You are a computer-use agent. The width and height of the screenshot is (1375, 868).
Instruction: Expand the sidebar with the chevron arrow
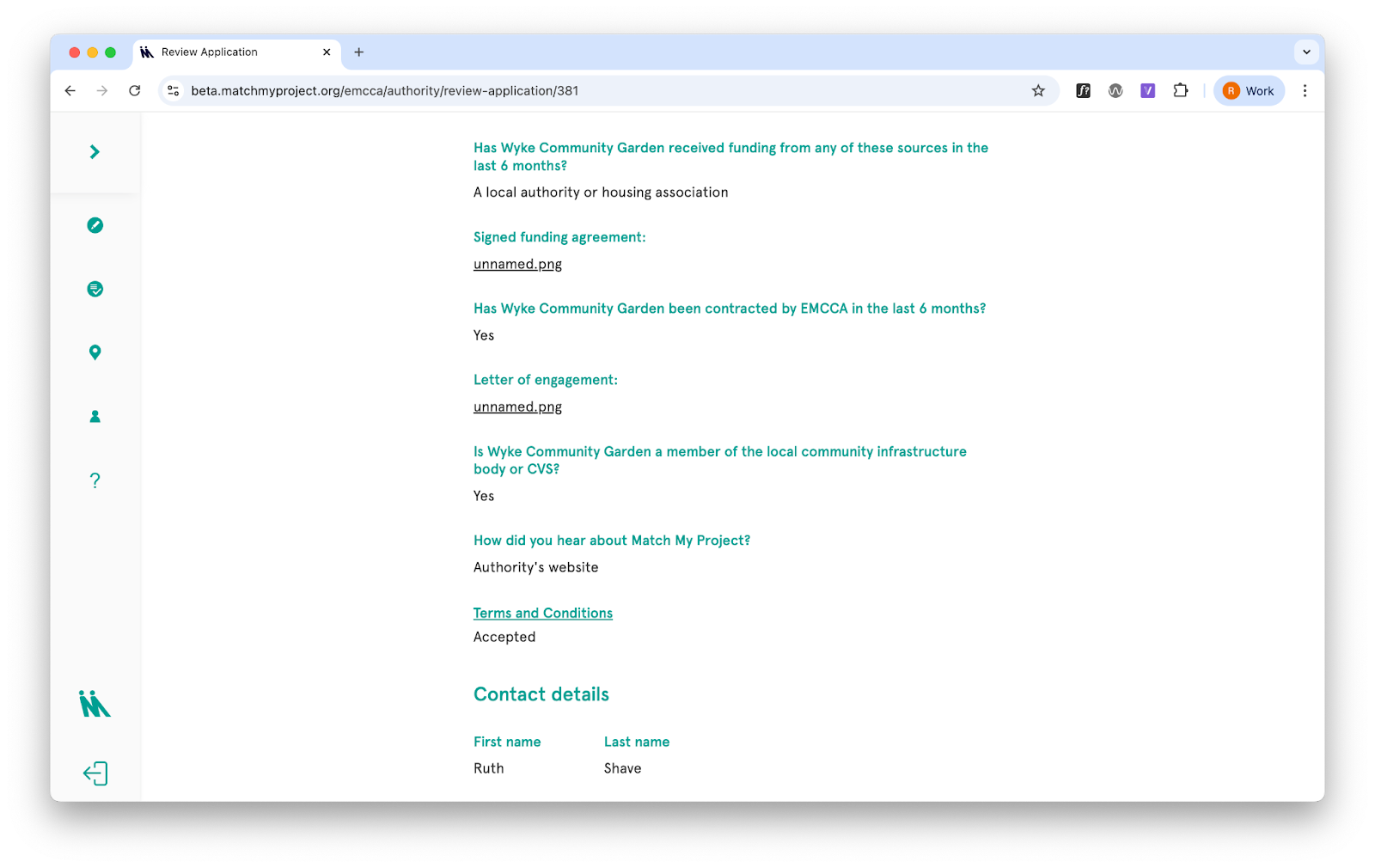pos(95,152)
